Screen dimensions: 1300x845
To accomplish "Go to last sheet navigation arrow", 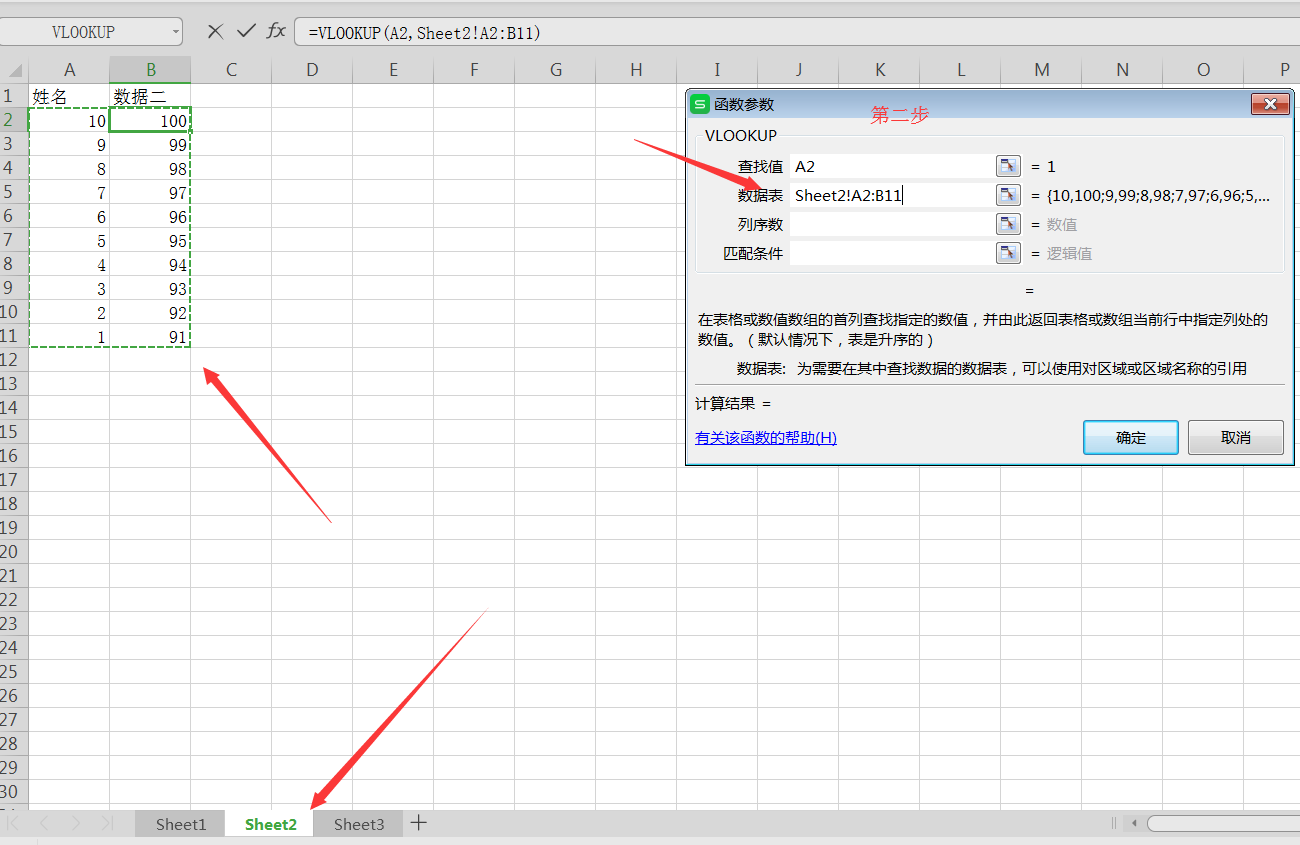I will [x=106, y=823].
